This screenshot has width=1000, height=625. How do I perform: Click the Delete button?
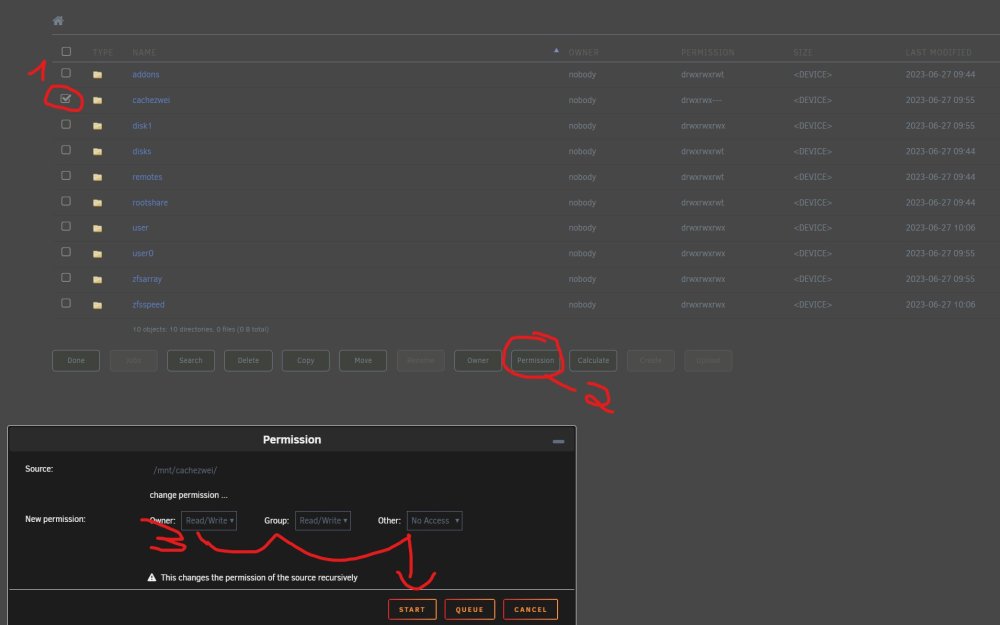248,360
